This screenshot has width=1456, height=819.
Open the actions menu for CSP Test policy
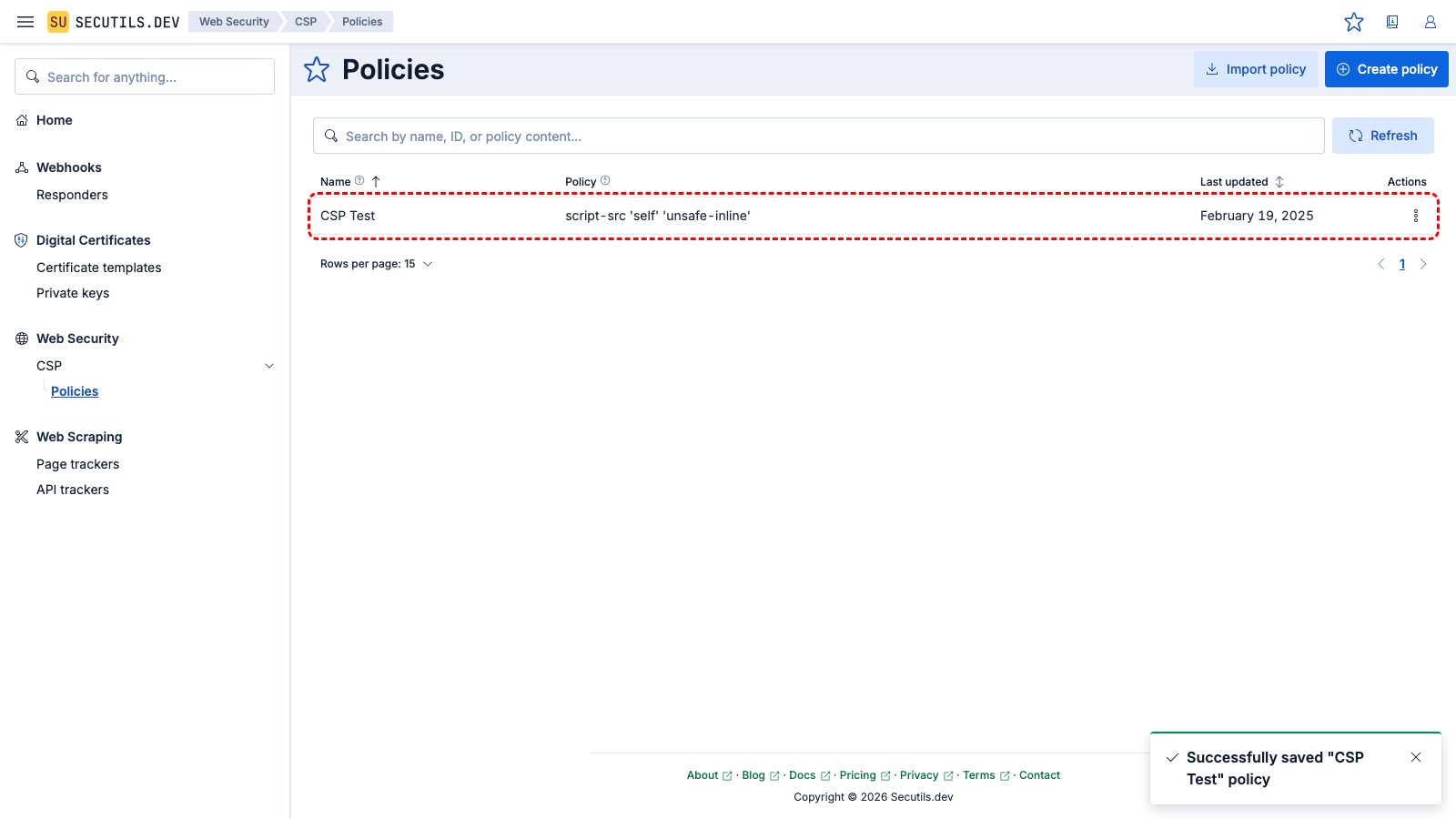click(1416, 216)
